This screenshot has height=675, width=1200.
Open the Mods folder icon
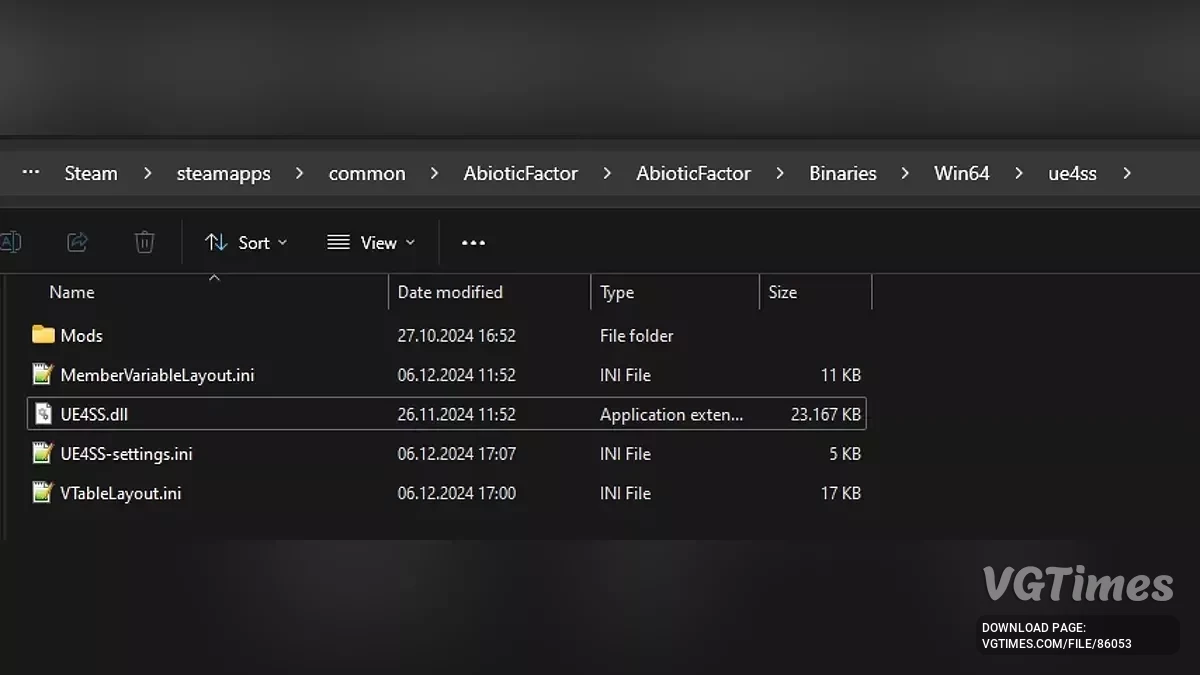click(x=44, y=335)
